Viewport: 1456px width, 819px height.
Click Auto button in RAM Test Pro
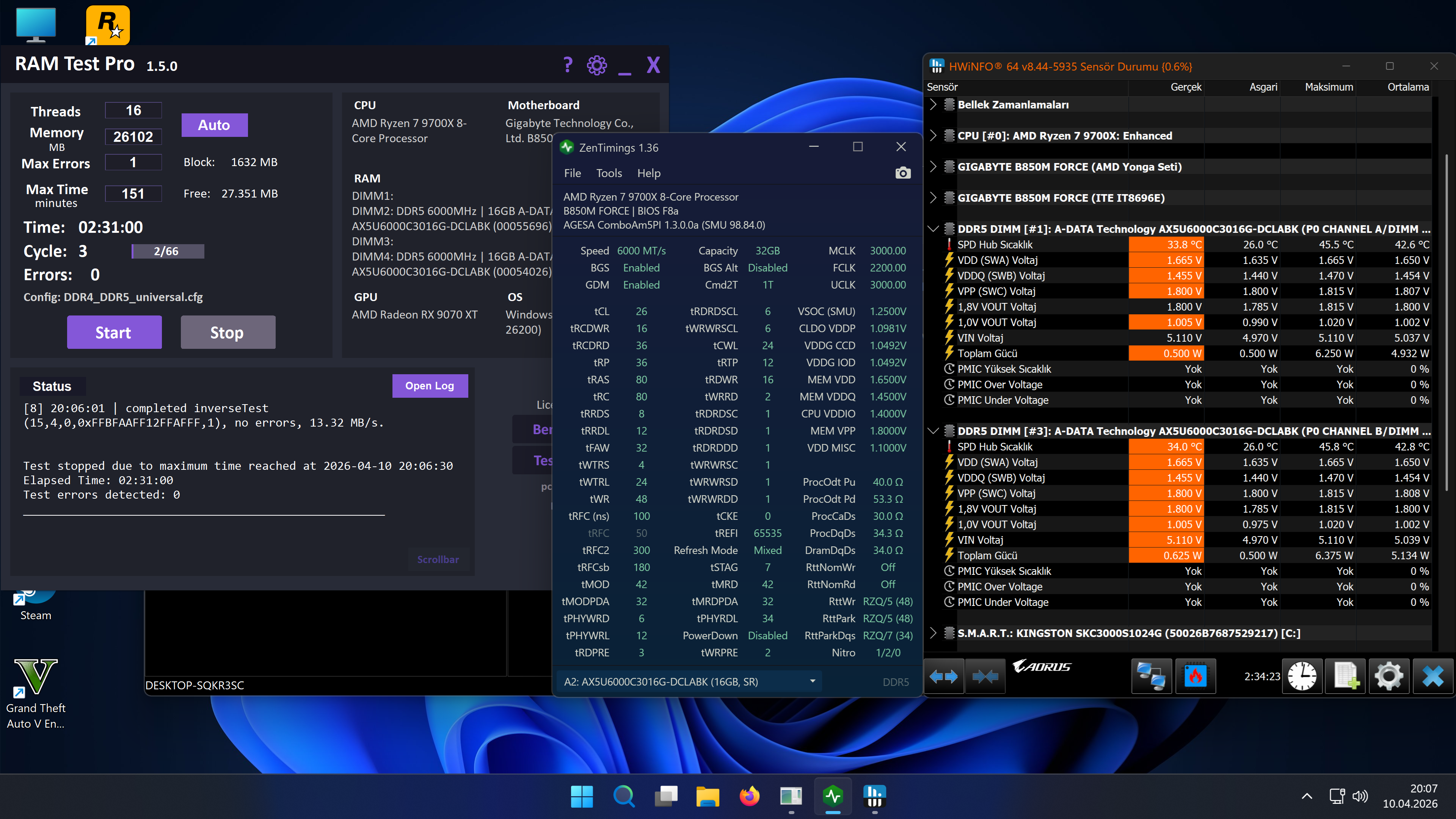click(x=214, y=125)
